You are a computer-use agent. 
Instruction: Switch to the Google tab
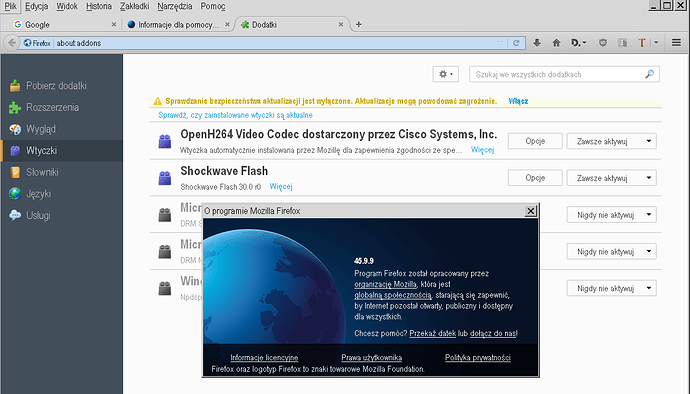pos(64,25)
